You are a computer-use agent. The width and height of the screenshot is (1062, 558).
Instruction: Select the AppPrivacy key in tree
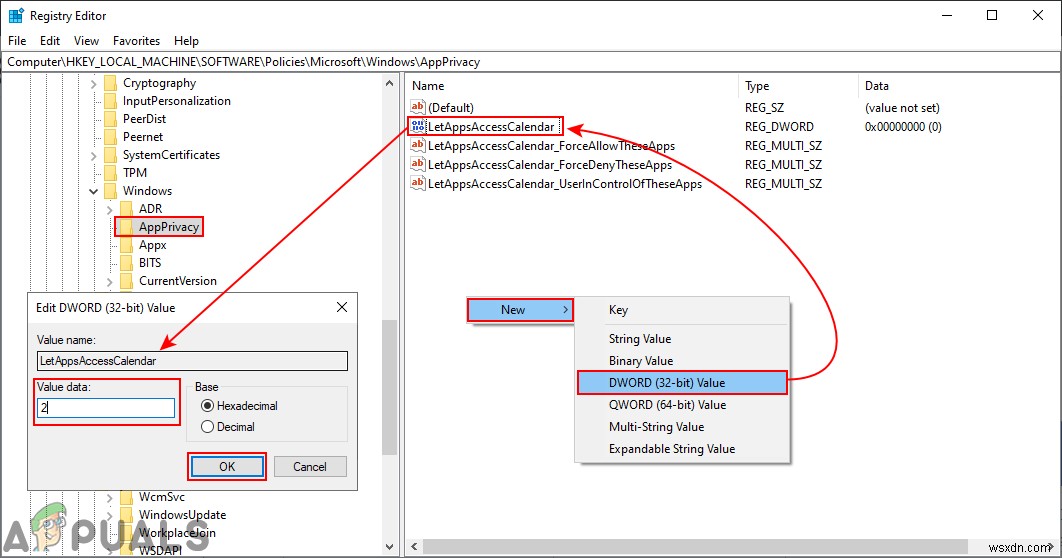coord(169,227)
